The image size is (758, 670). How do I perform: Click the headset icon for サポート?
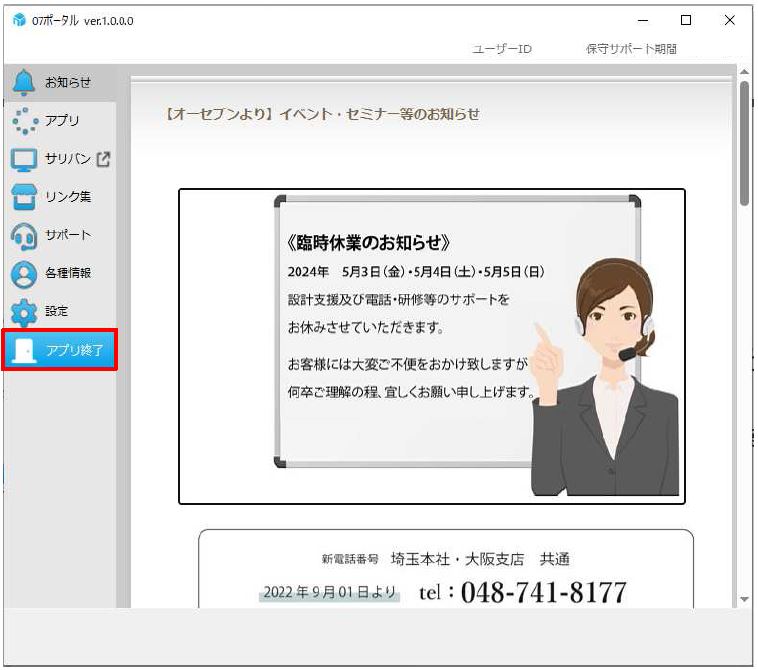24,236
